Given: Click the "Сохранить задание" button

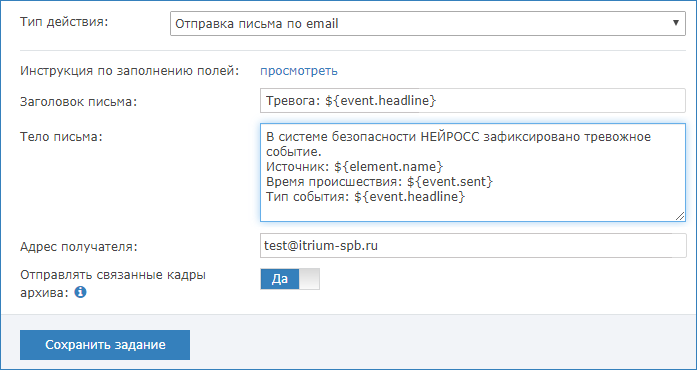Looking at the screenshot, I should click(x=105, y=345).
